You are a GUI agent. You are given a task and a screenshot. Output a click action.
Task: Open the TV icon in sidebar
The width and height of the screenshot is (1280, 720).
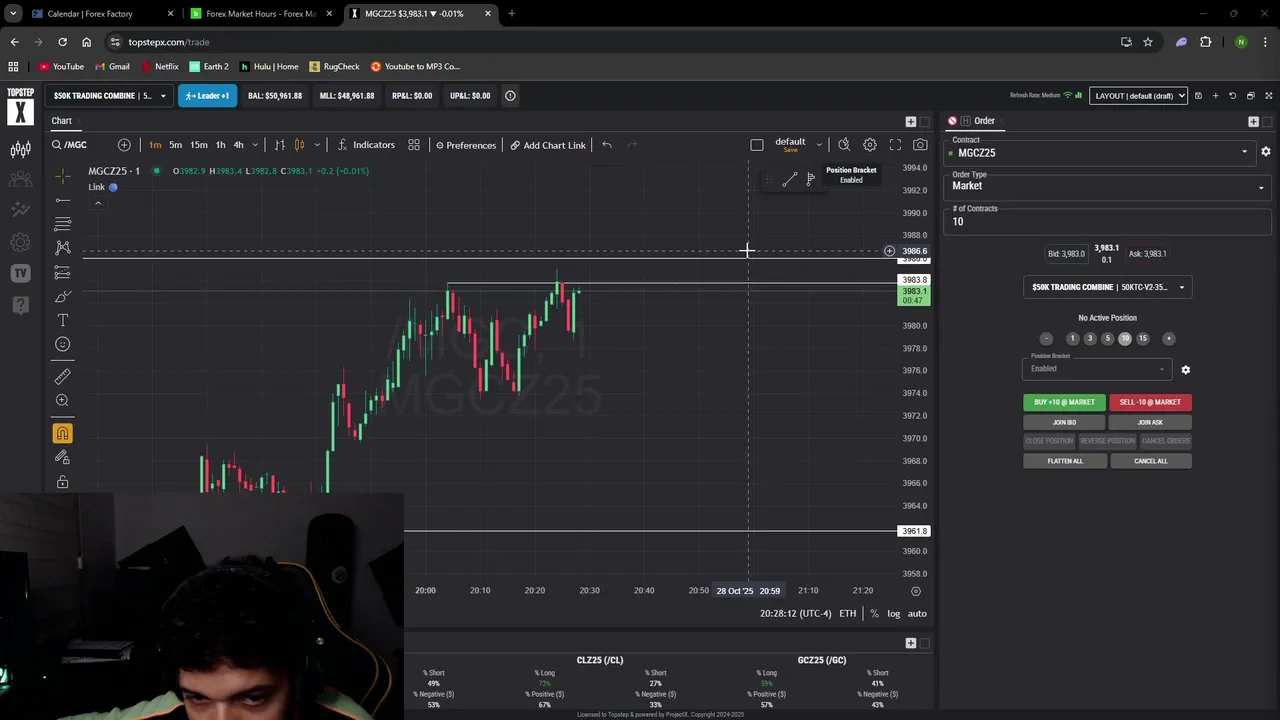pos(20,273)
